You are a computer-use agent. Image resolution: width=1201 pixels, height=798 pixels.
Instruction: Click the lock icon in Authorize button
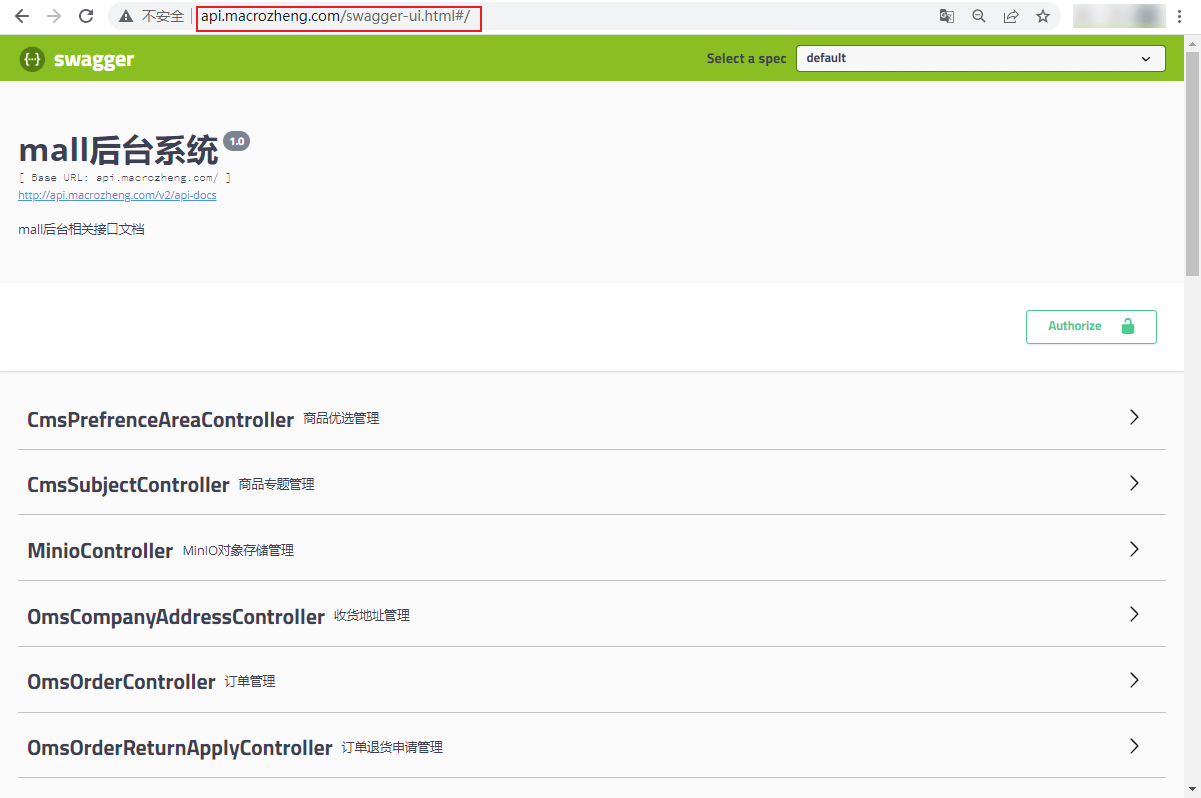1128,326
